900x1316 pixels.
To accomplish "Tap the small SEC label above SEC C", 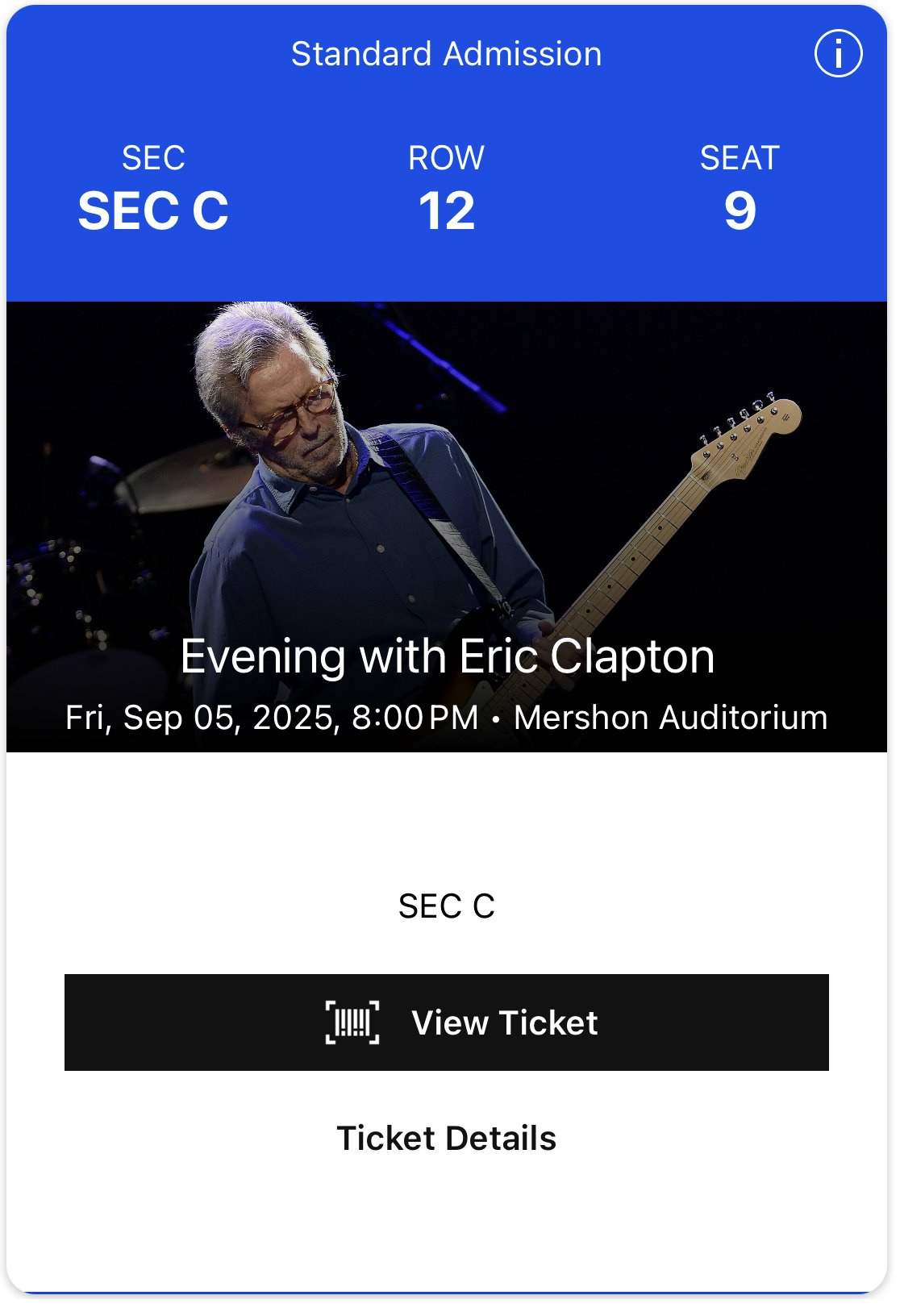I will pos(153,158).
